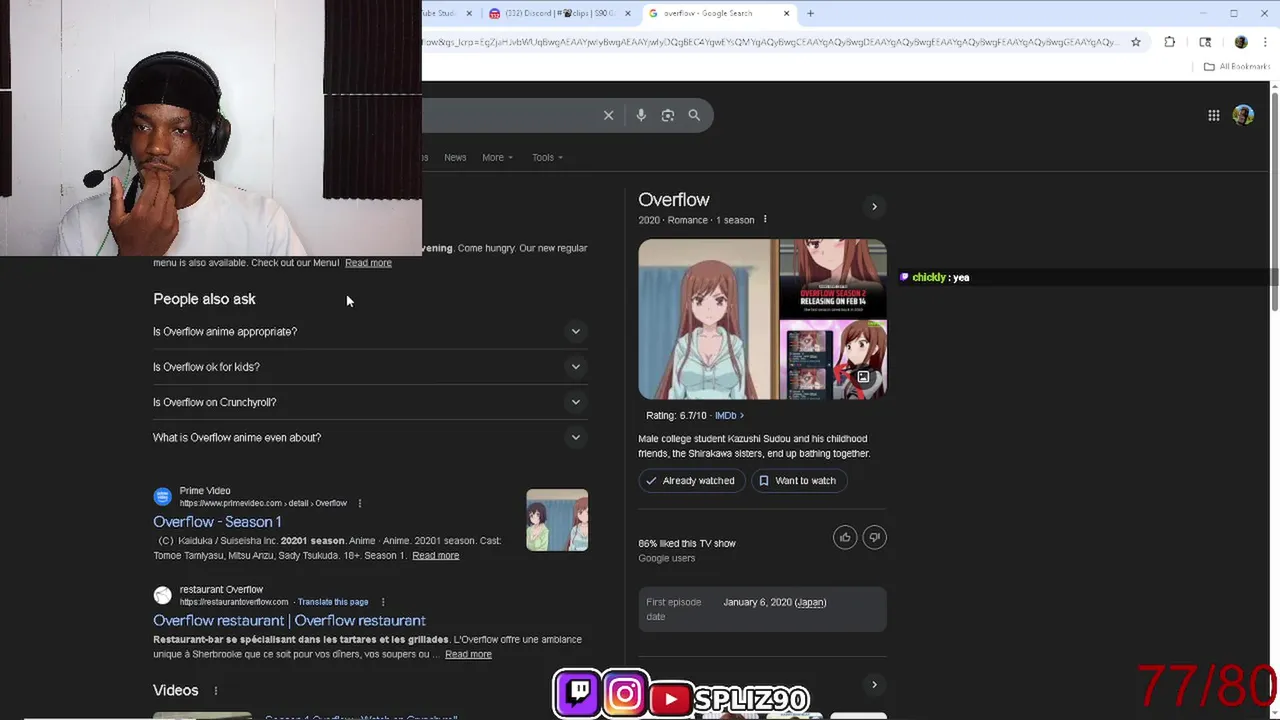Viewport: 1280px width, 720px height.
Task: Open the Prime Video result thumbnail
Action: coord(557,520)
